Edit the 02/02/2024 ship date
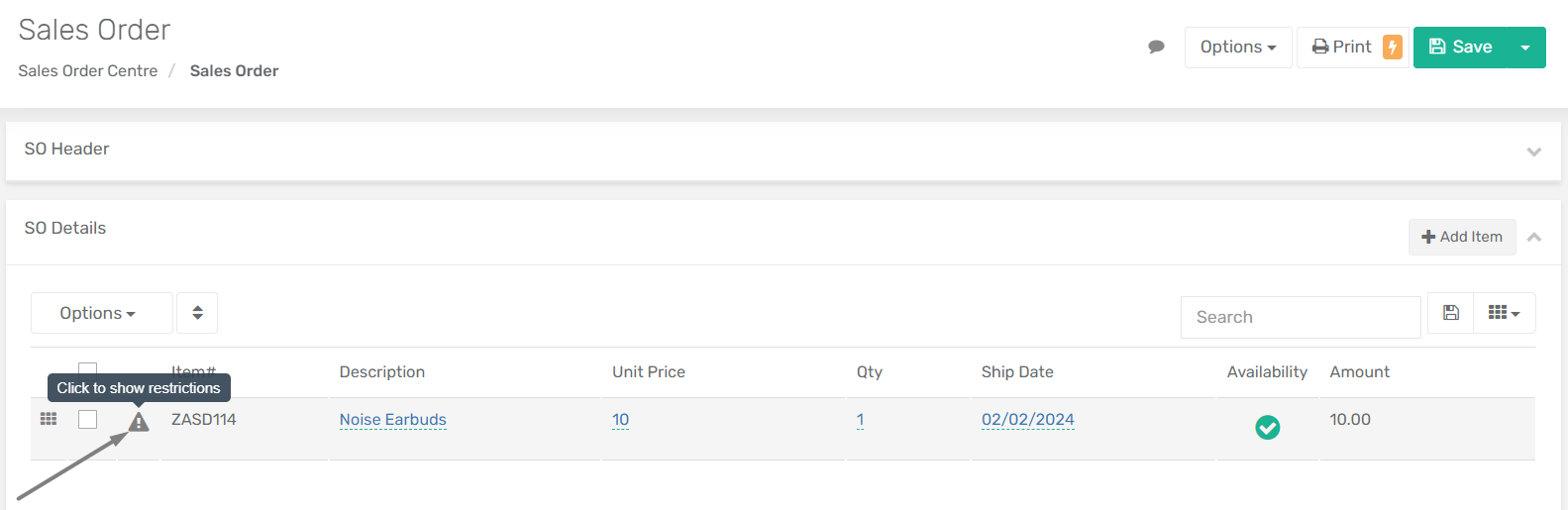 click(1028, 420)
